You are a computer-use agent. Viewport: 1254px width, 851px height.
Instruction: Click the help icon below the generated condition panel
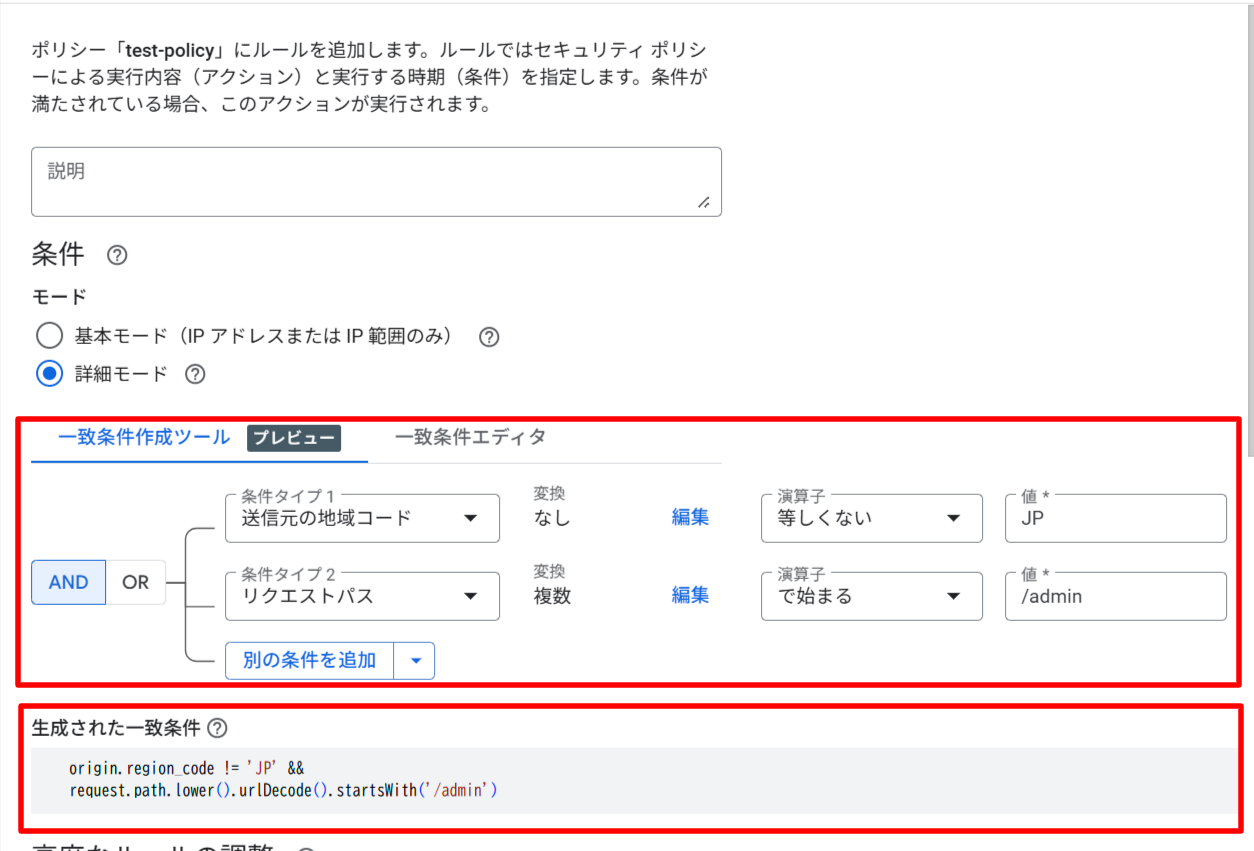click(x=308, y=847)
